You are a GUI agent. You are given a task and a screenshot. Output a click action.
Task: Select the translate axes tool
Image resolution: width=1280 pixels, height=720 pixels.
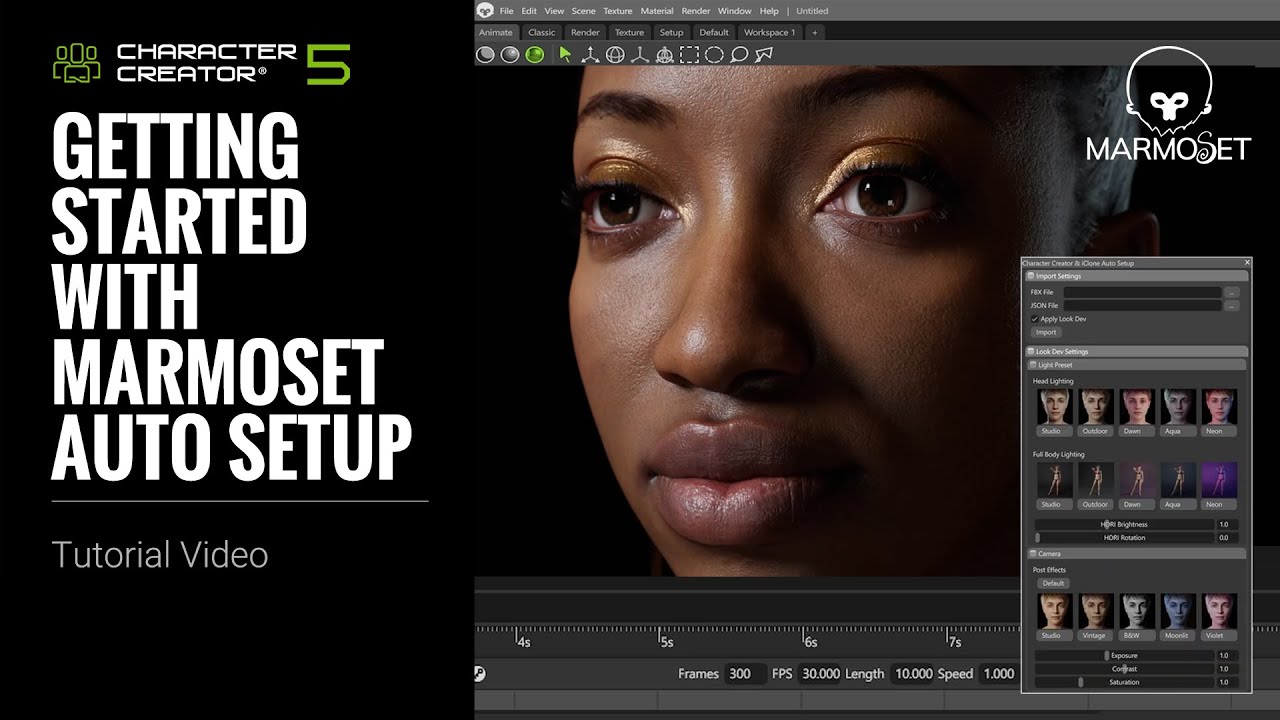590,55
